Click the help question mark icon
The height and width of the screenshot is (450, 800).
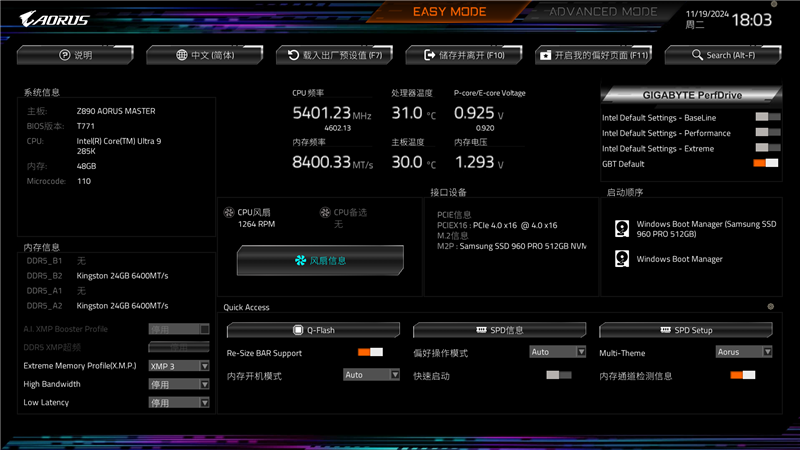(x=64, y=55)
